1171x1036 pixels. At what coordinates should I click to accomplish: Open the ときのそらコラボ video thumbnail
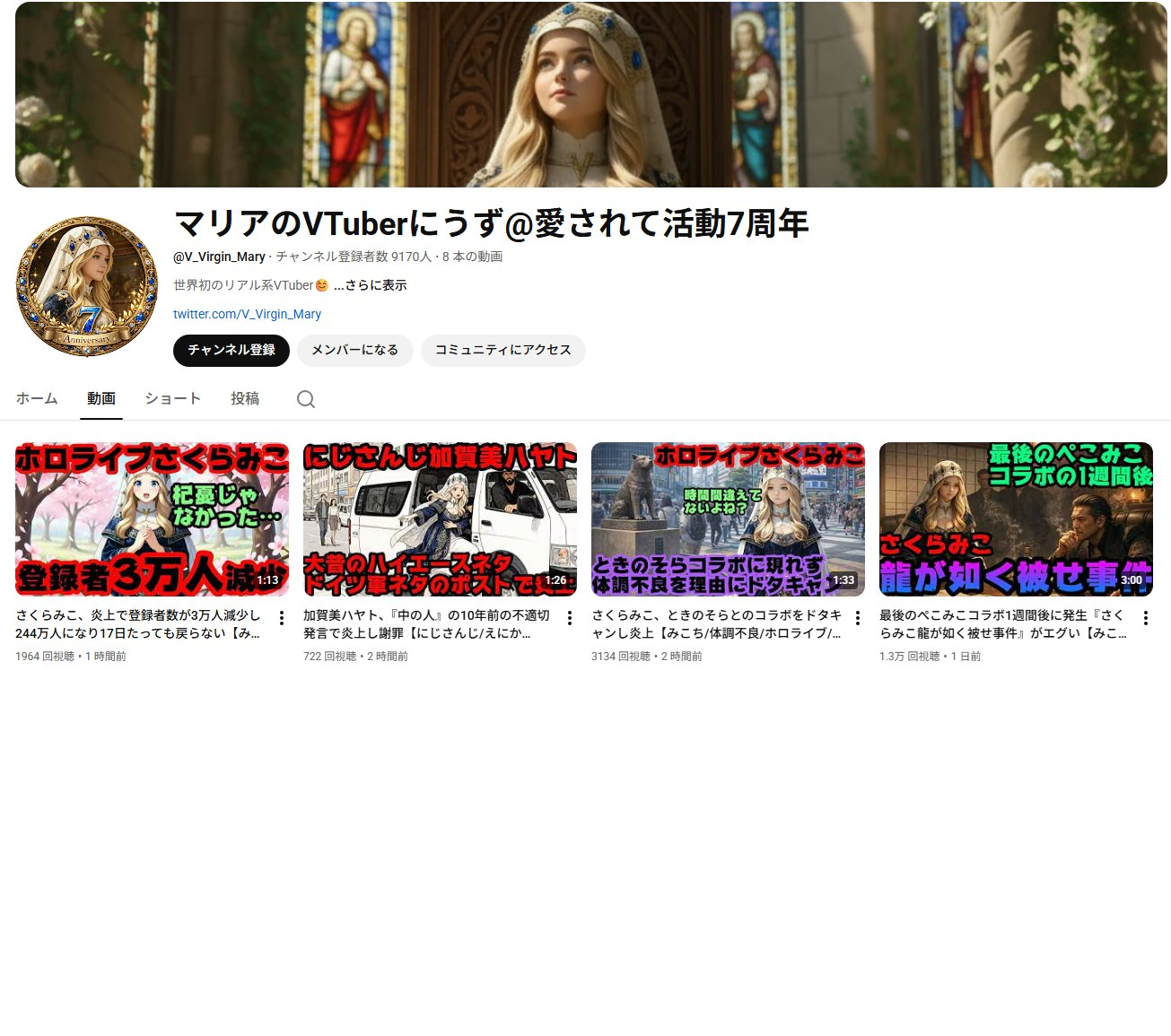pos(729,519)
